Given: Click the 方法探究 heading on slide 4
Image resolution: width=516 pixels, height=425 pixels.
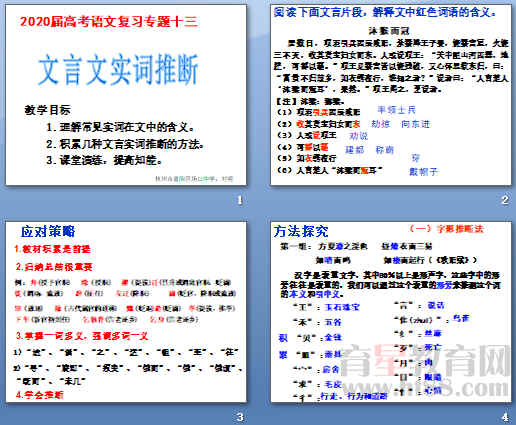Looking at the screenshot, I should tap(301, 231).
